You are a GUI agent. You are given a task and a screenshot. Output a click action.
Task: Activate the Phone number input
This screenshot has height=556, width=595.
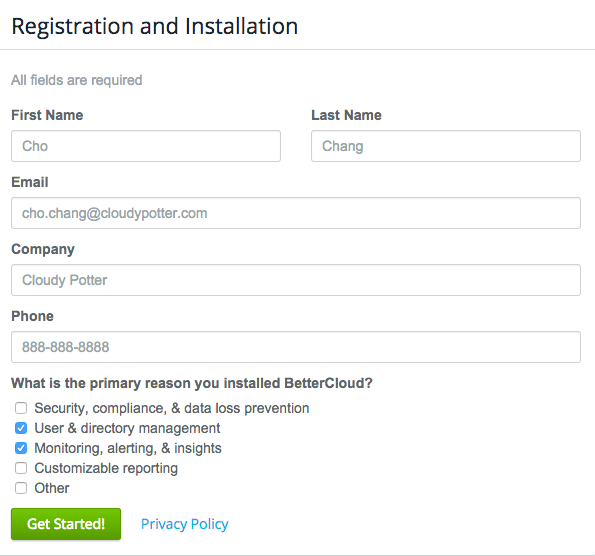pyautogui.click(x=296, y=347)
